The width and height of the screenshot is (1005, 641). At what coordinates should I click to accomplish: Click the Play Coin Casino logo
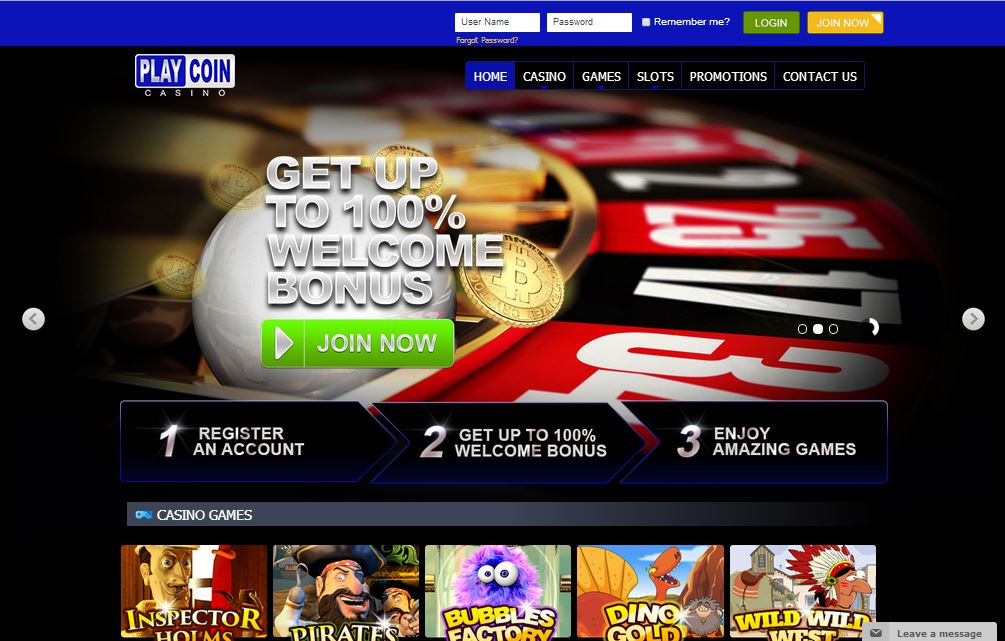pos(185,76)
